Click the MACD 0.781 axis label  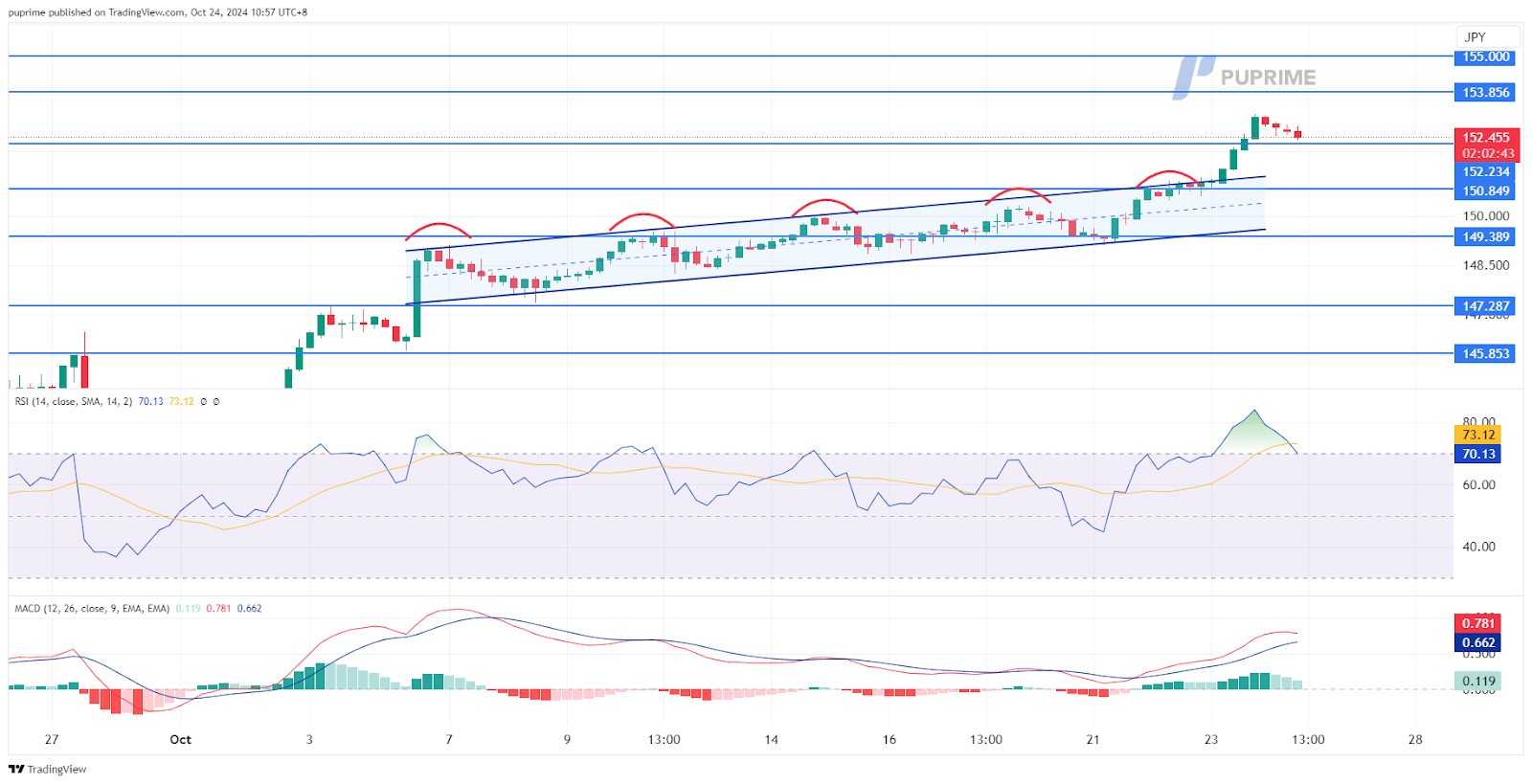pyautogui.click(x=1478, y=624)
